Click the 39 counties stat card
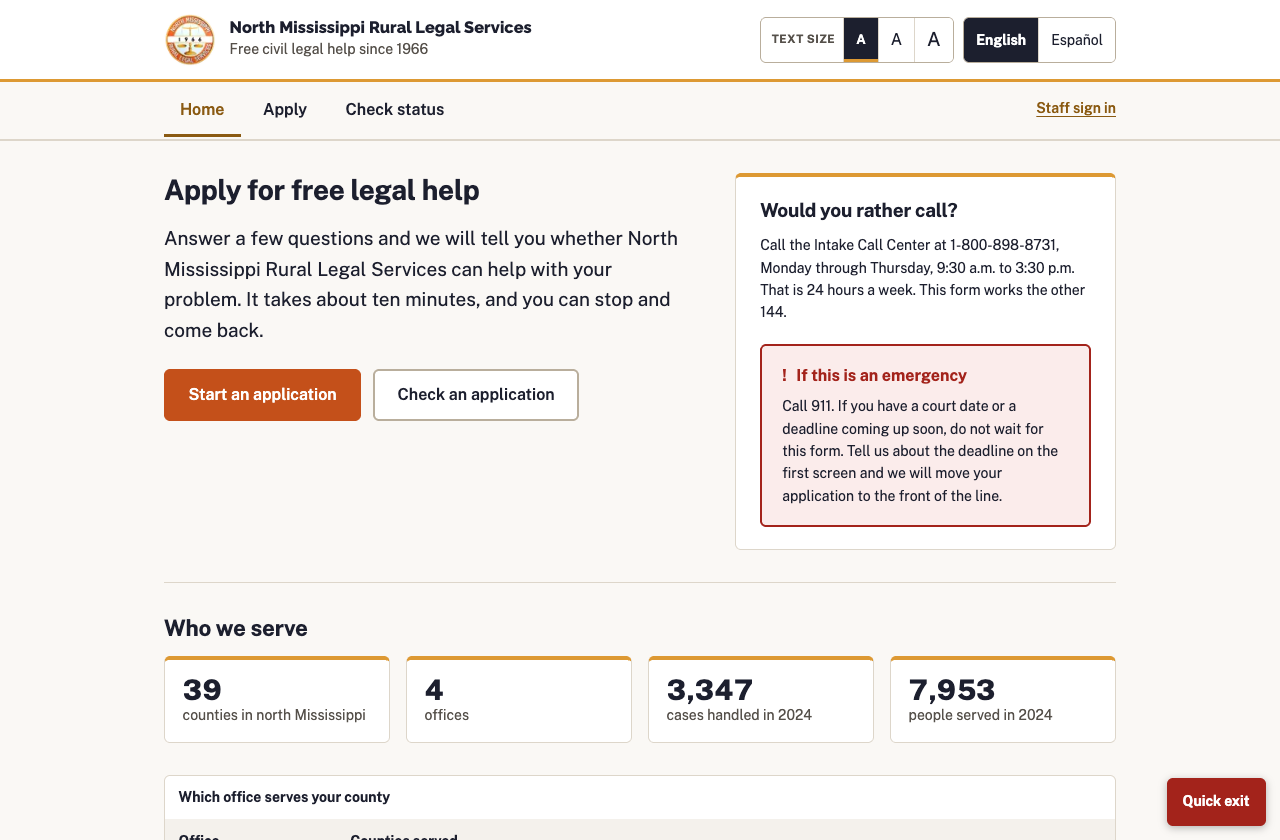Image resolution: width=1280 pixels, height=840 pixels. point(277,700)
